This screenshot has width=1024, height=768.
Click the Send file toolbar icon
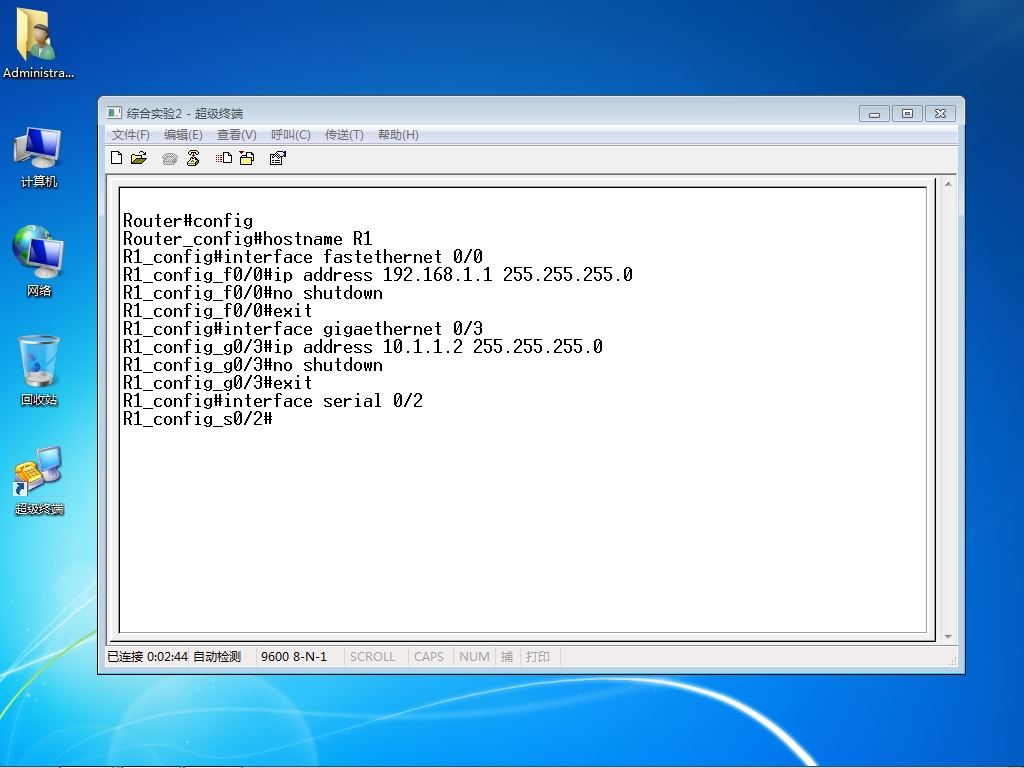224,158
